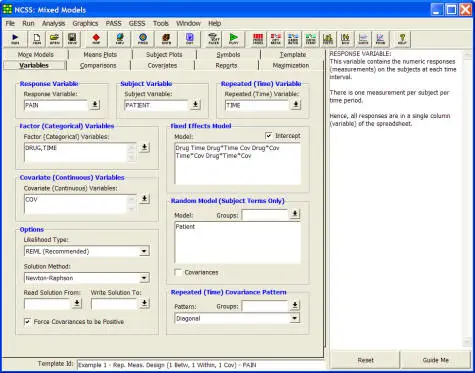Click the yellow question mark Help icon
This screenshot has height=373, width=475.
pos(402,39)
